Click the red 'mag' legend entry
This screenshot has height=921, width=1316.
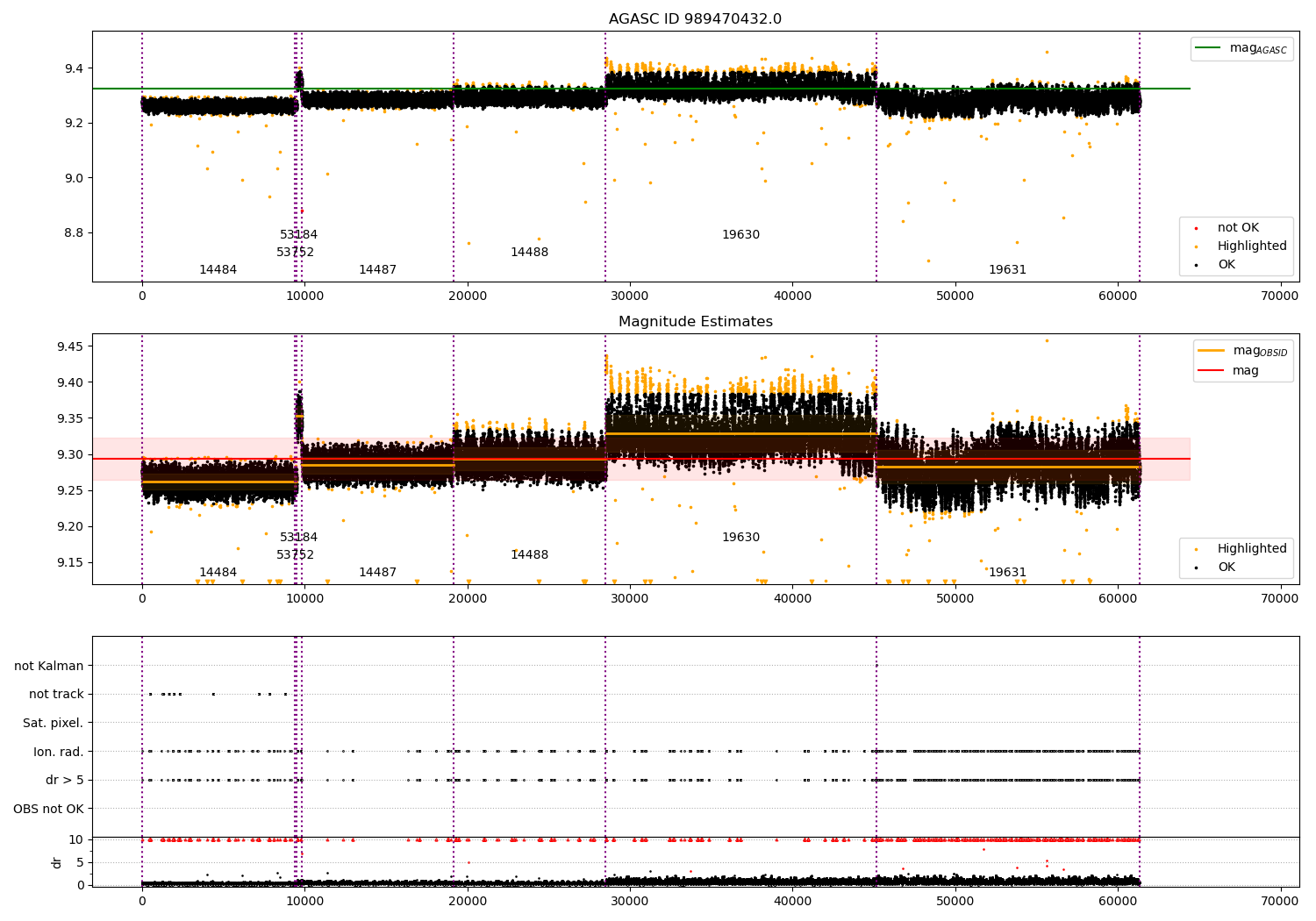[1228, 371]
